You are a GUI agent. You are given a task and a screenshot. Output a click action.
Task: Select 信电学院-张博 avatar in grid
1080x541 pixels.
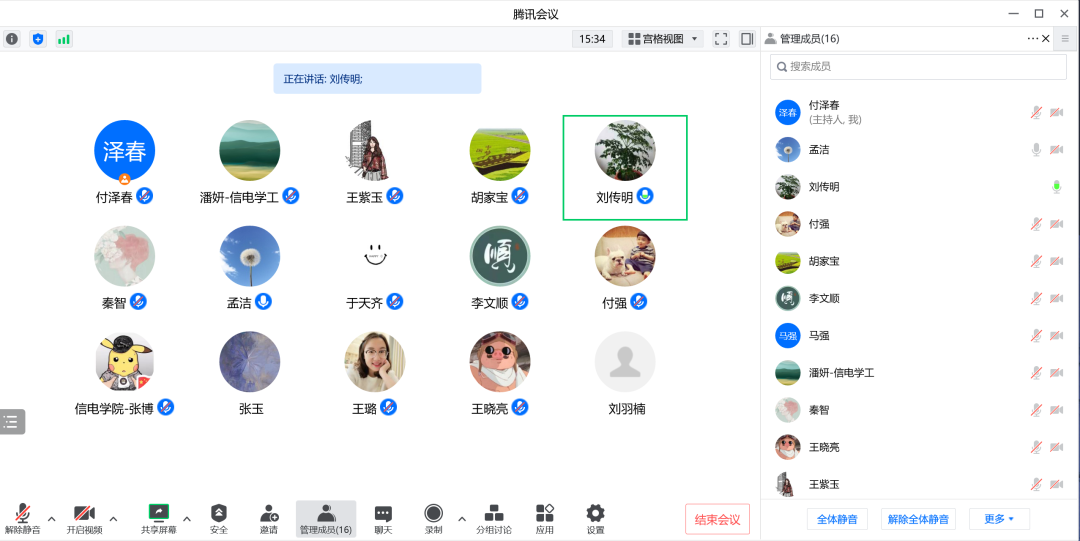tap(125, 362)
